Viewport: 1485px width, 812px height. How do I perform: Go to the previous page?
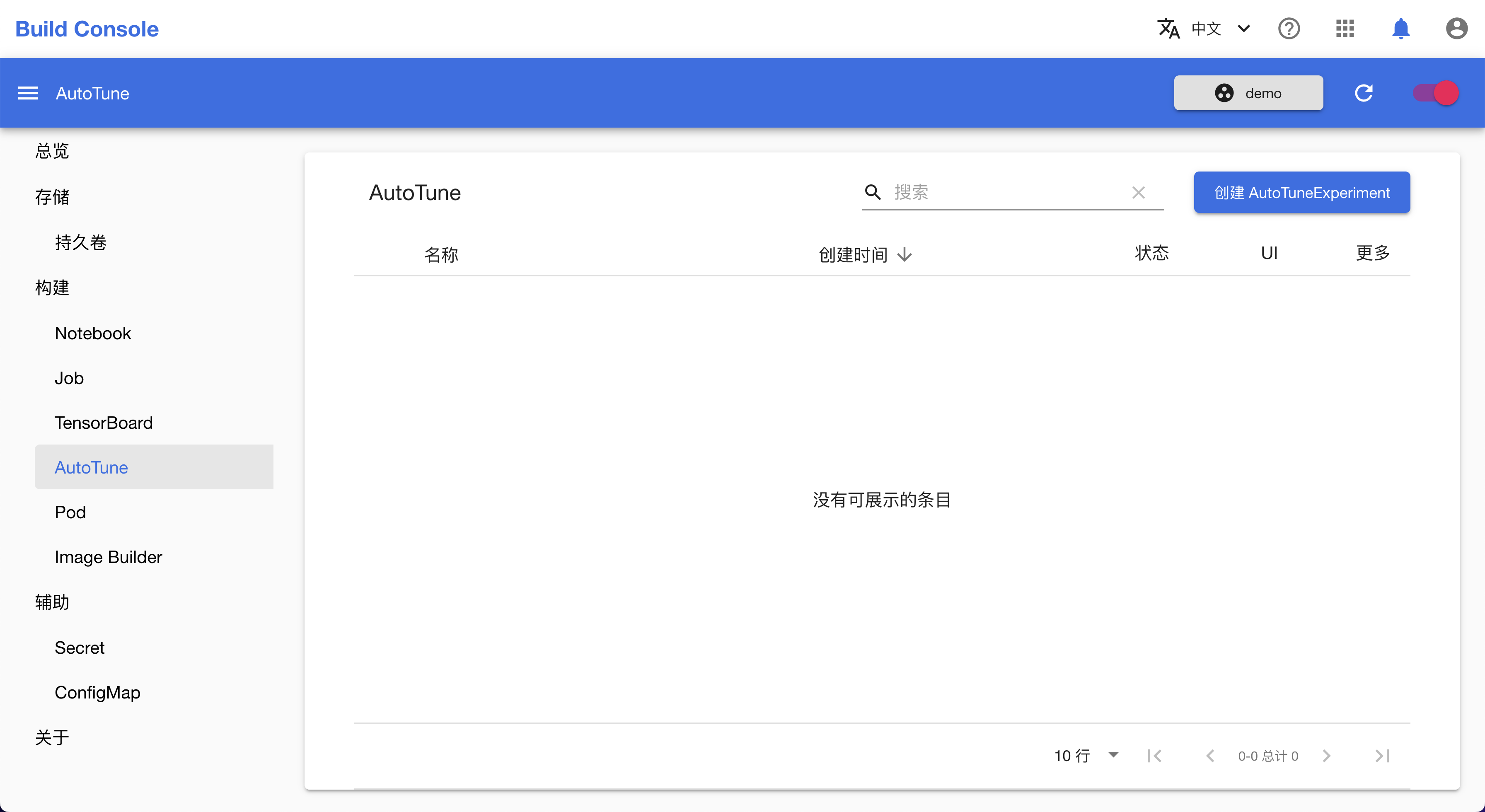tap(1210, 756)
